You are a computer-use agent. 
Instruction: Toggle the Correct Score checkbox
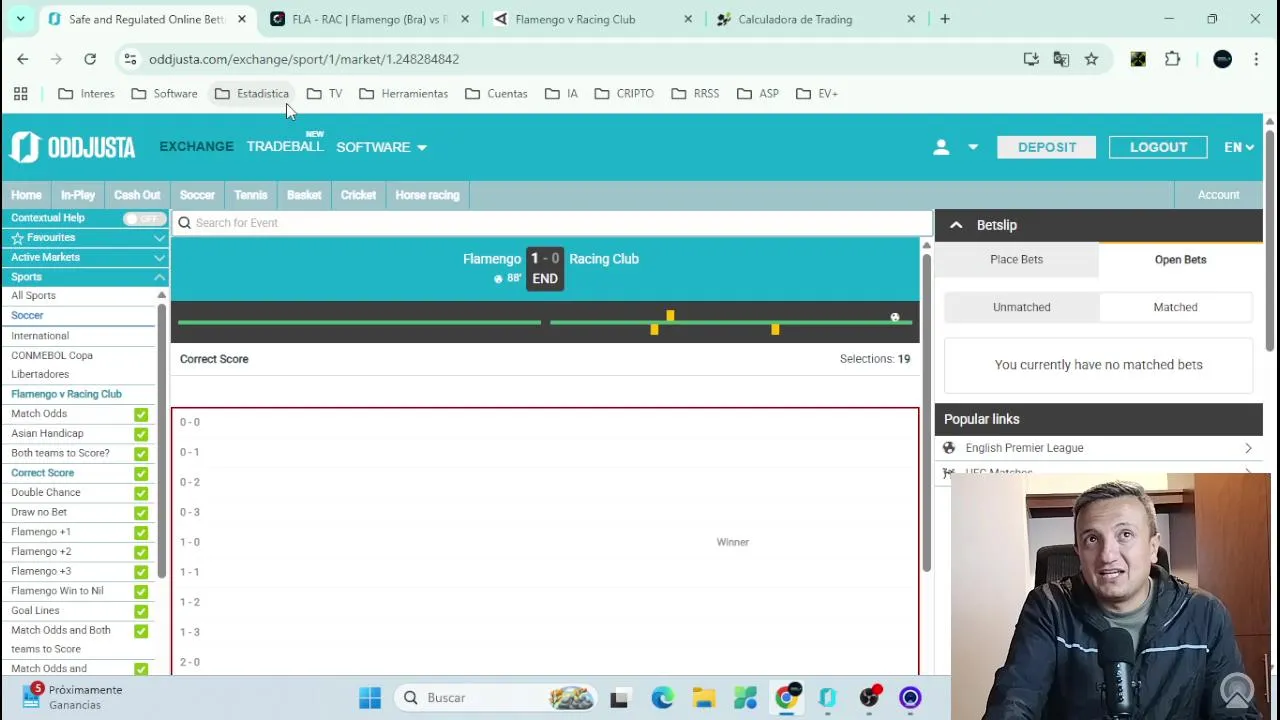[x=141, y=473]
